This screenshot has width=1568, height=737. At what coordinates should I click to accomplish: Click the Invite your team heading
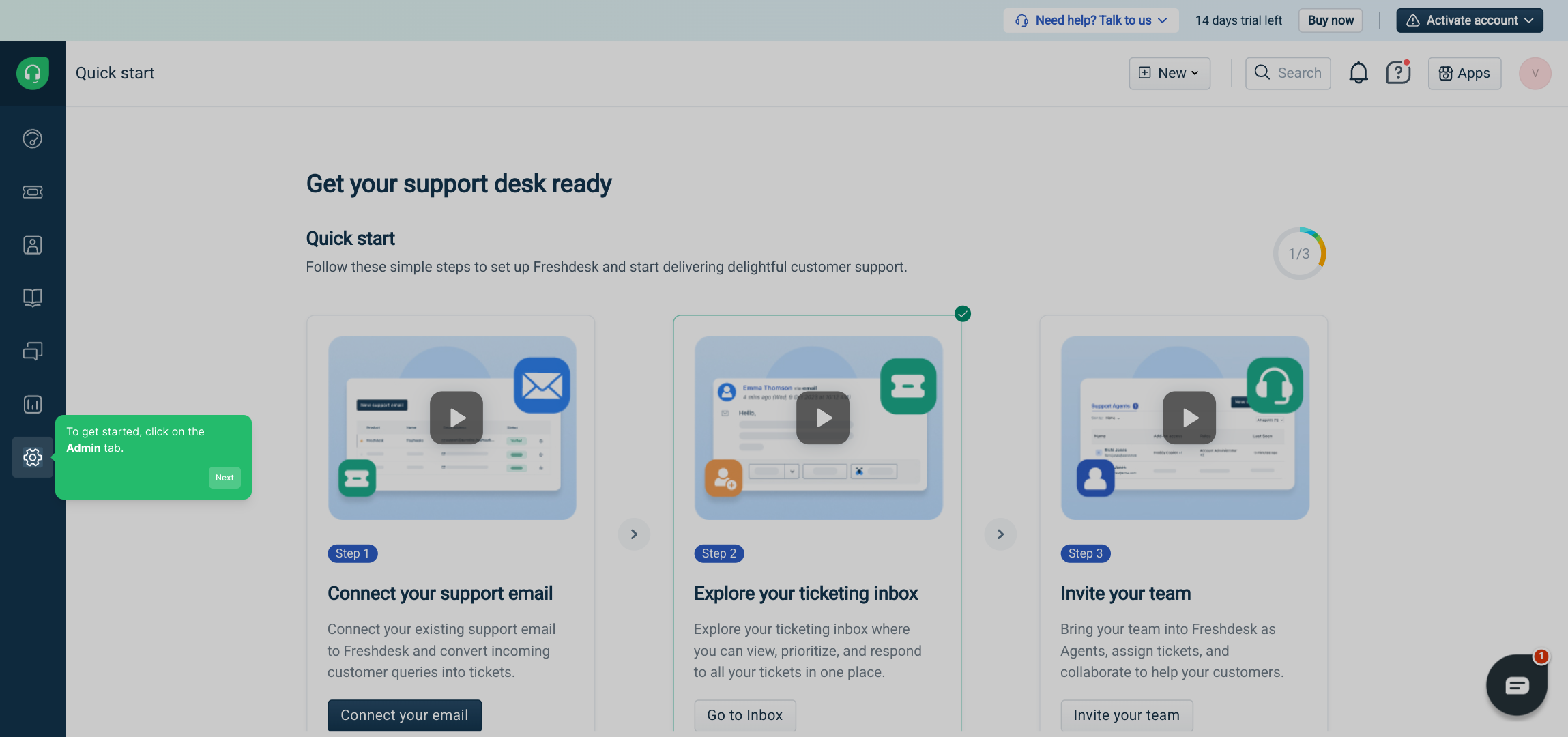tap(1126, 594)
